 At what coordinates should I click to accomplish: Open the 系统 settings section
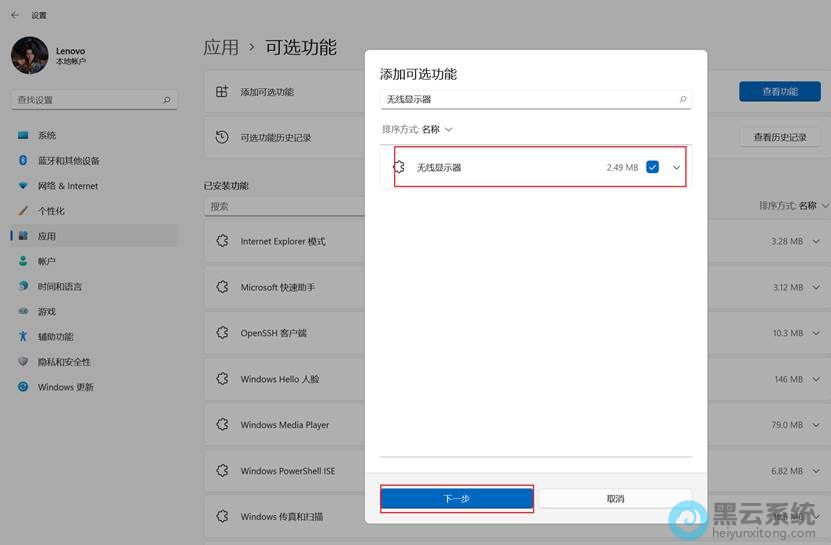coord(94,135)
